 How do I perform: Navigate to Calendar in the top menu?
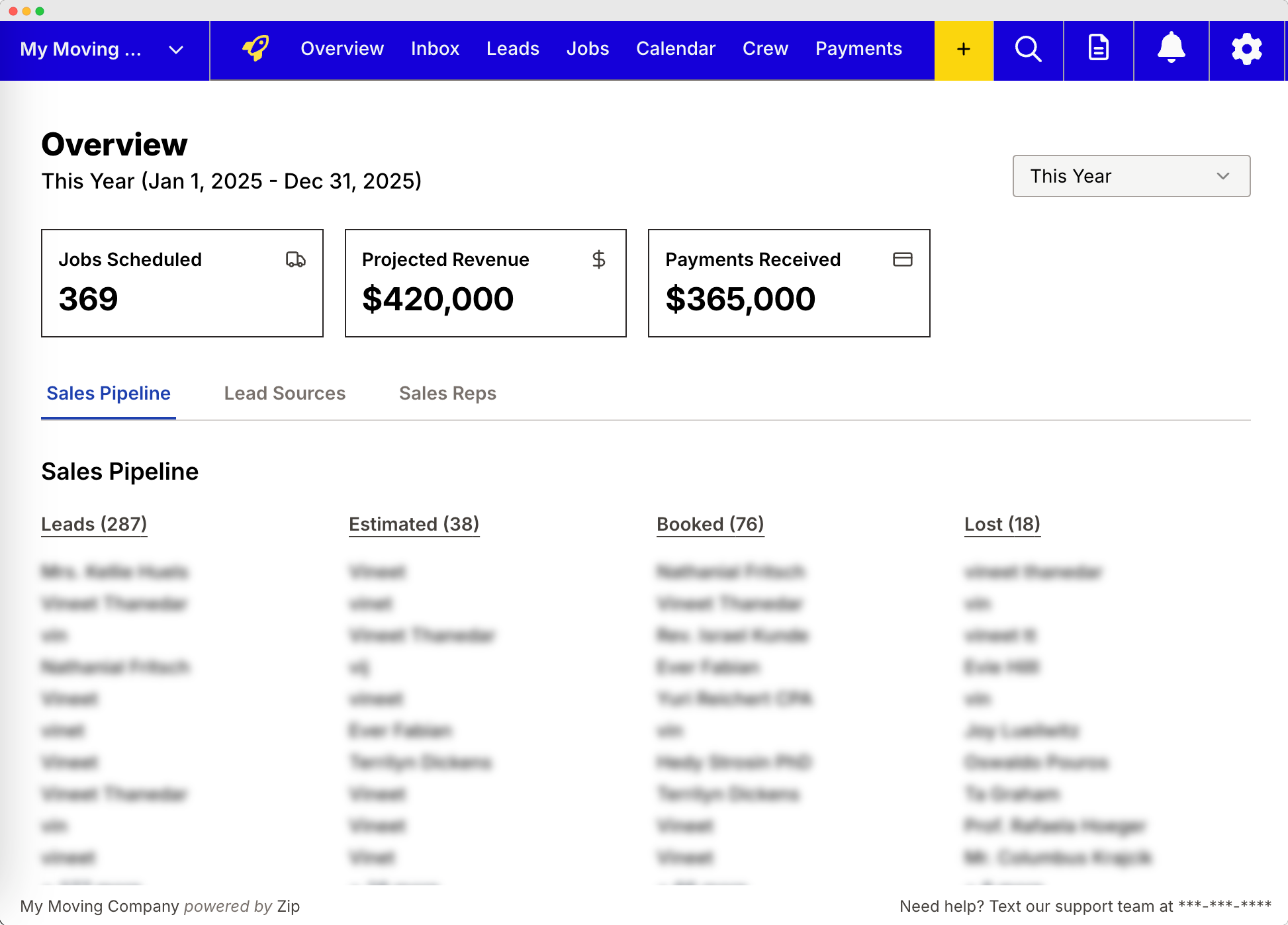click(x=676, y=48)
